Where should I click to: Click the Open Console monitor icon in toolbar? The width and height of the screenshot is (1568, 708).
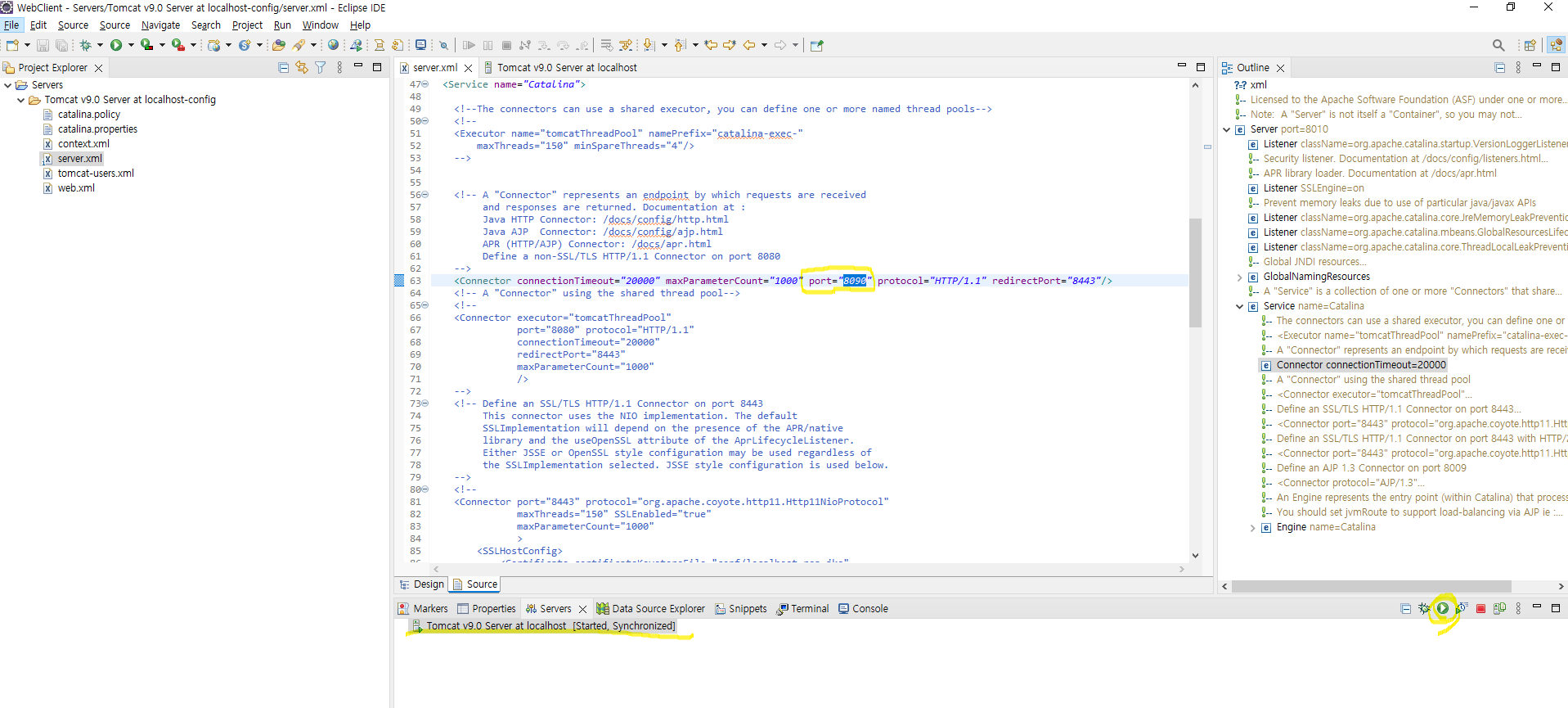[x=420, y=45]
